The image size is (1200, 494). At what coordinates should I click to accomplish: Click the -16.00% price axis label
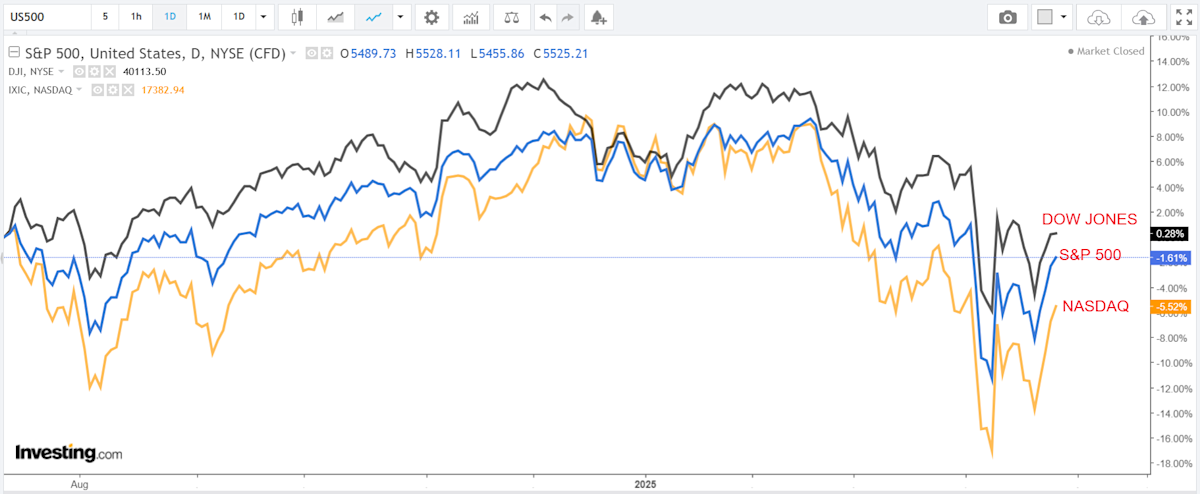tap(1174, 438)
